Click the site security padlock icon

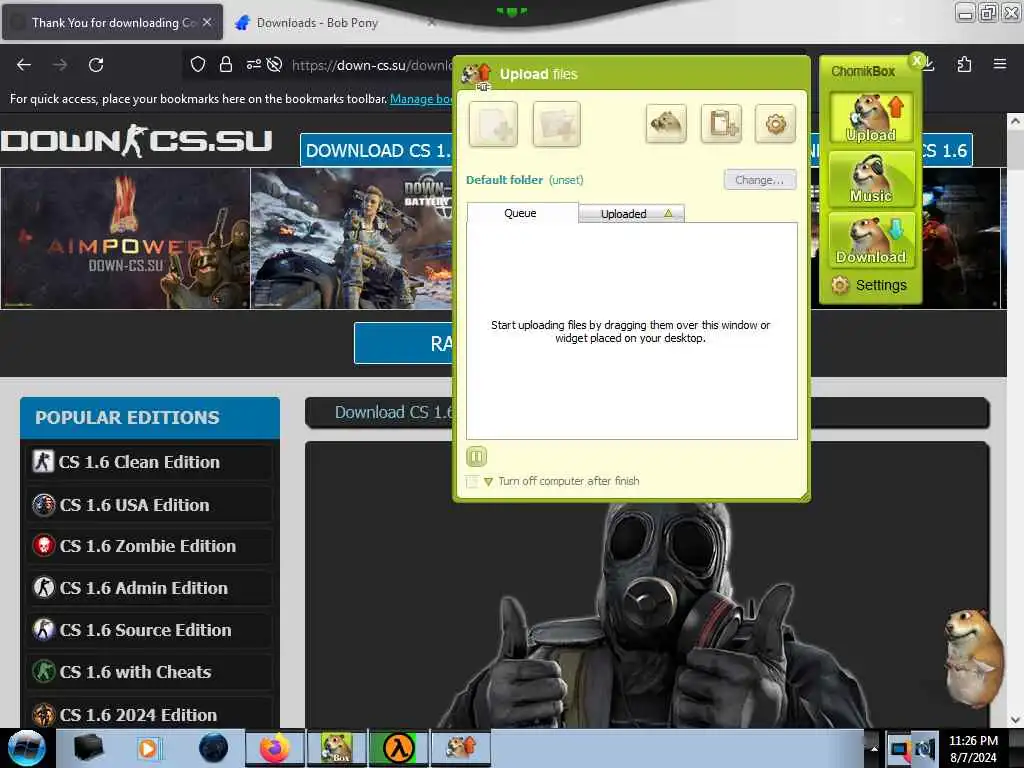[226, 64]
